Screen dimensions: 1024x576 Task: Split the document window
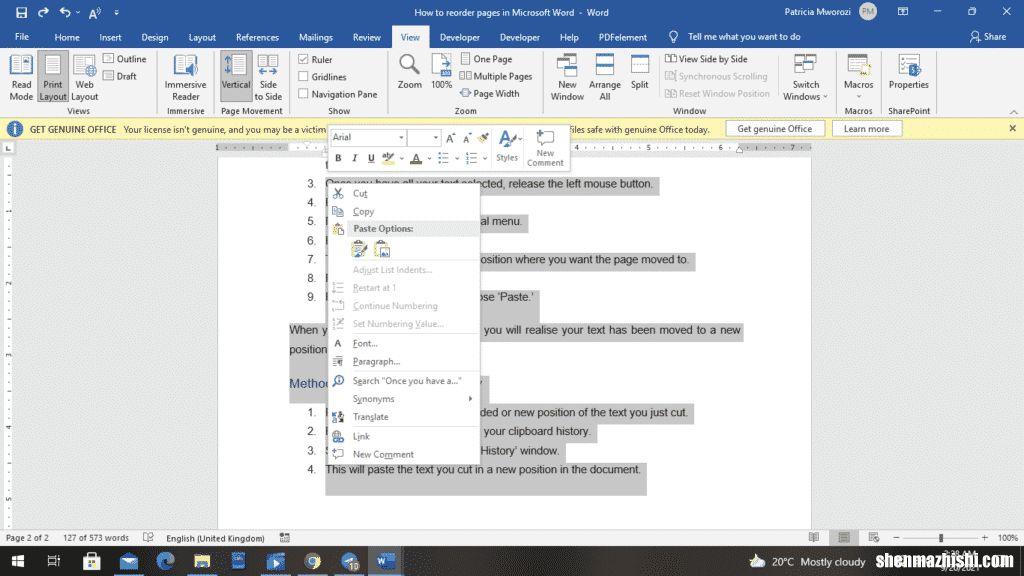639,72
